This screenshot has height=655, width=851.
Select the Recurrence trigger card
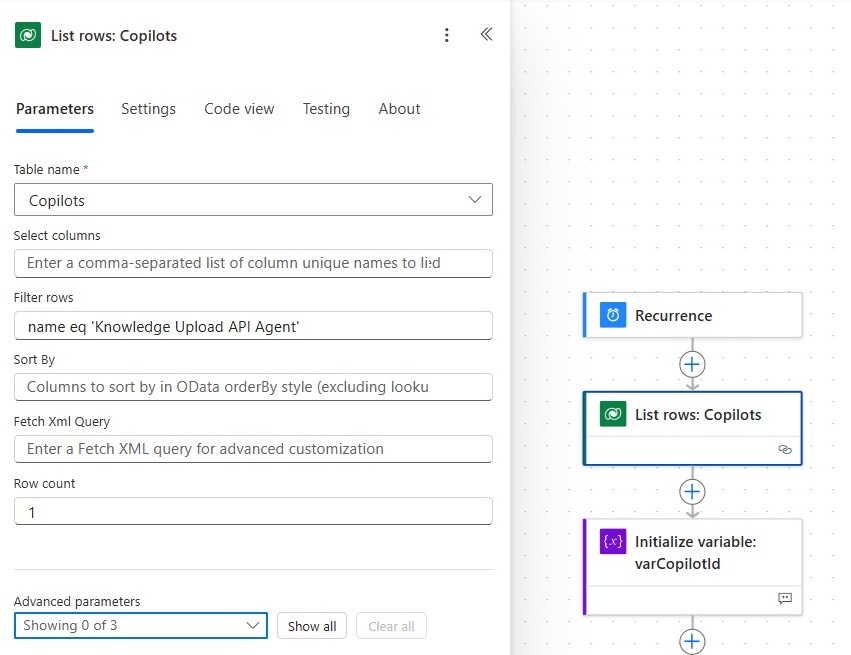693,315
